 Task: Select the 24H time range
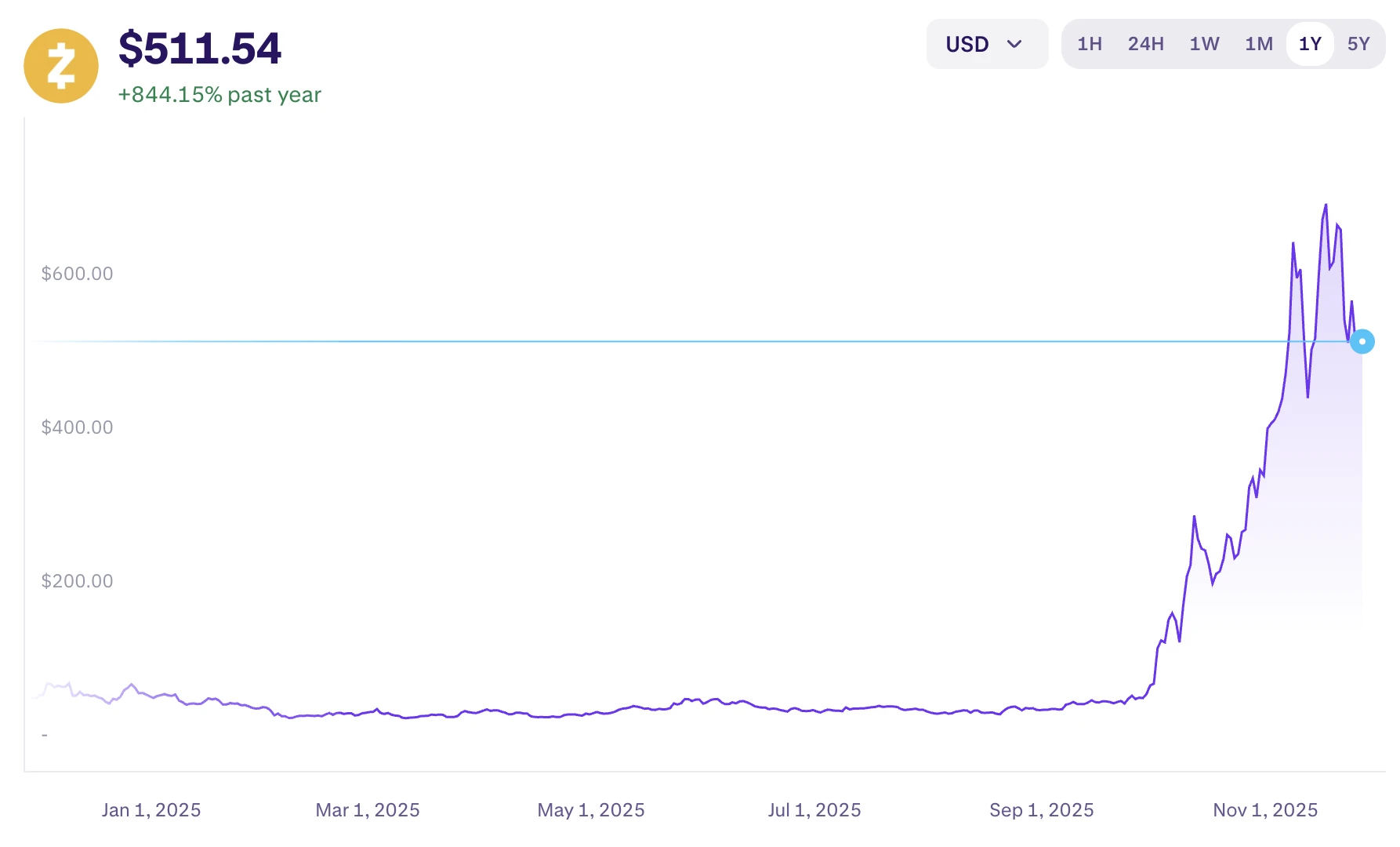(x=1145, y=44)
